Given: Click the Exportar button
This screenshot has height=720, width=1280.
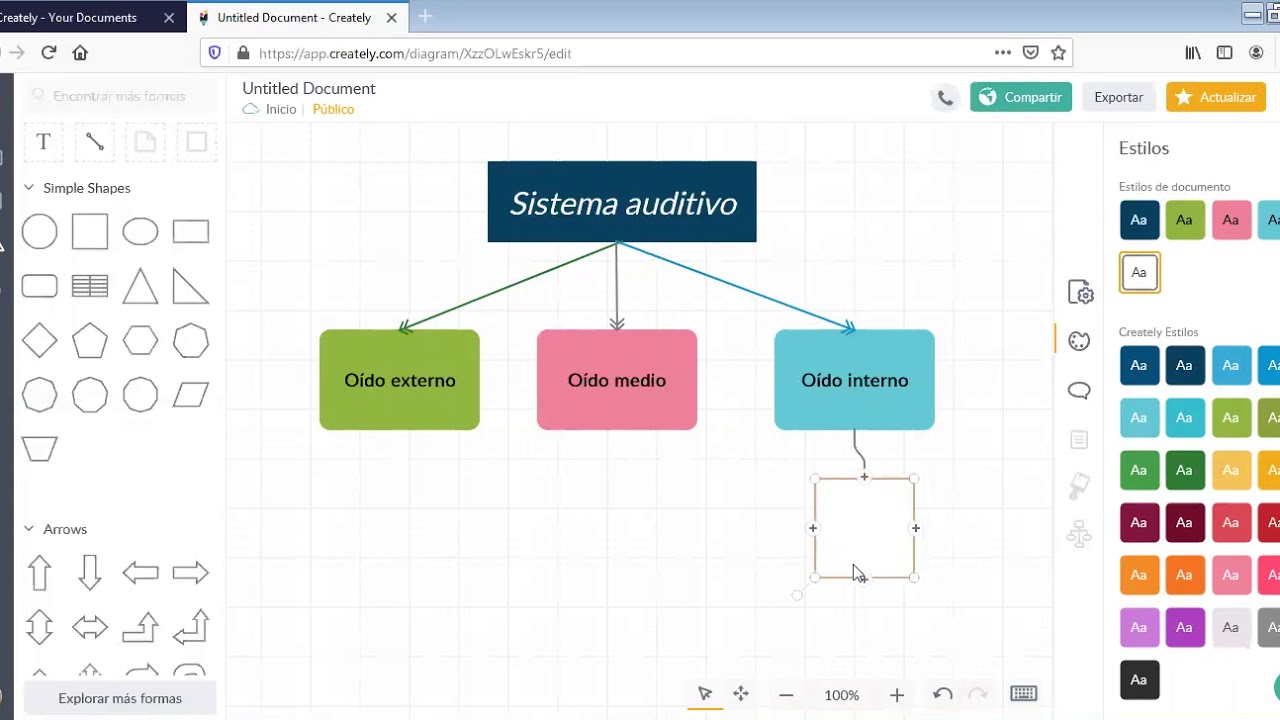Looking at the screenshot, I should click(x=1119, y=97).
